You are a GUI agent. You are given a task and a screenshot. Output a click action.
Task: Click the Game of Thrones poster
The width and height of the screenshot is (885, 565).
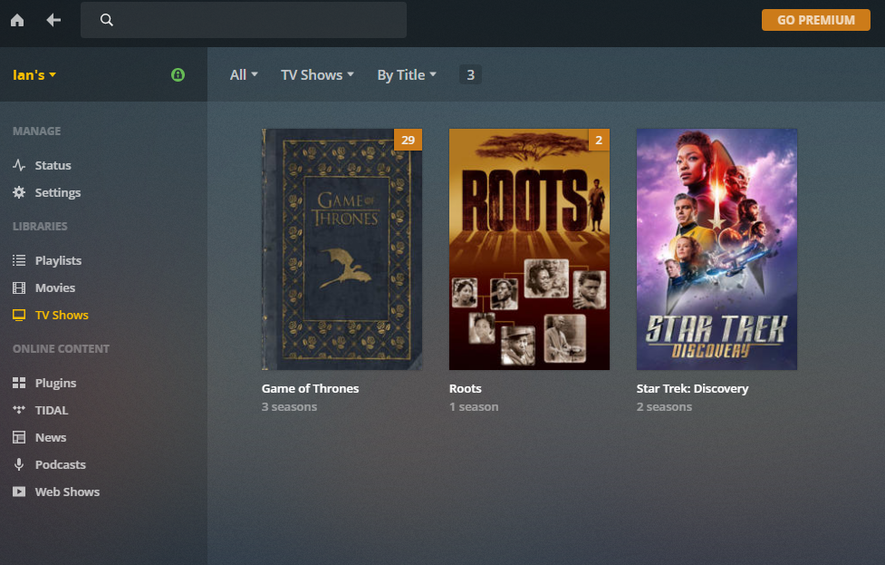point(342,249)
